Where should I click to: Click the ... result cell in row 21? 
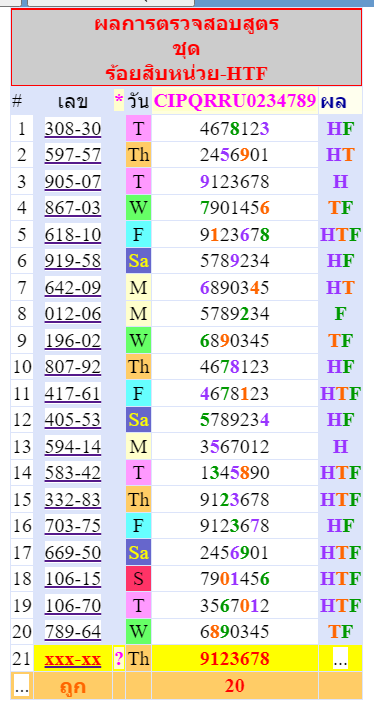340,658
